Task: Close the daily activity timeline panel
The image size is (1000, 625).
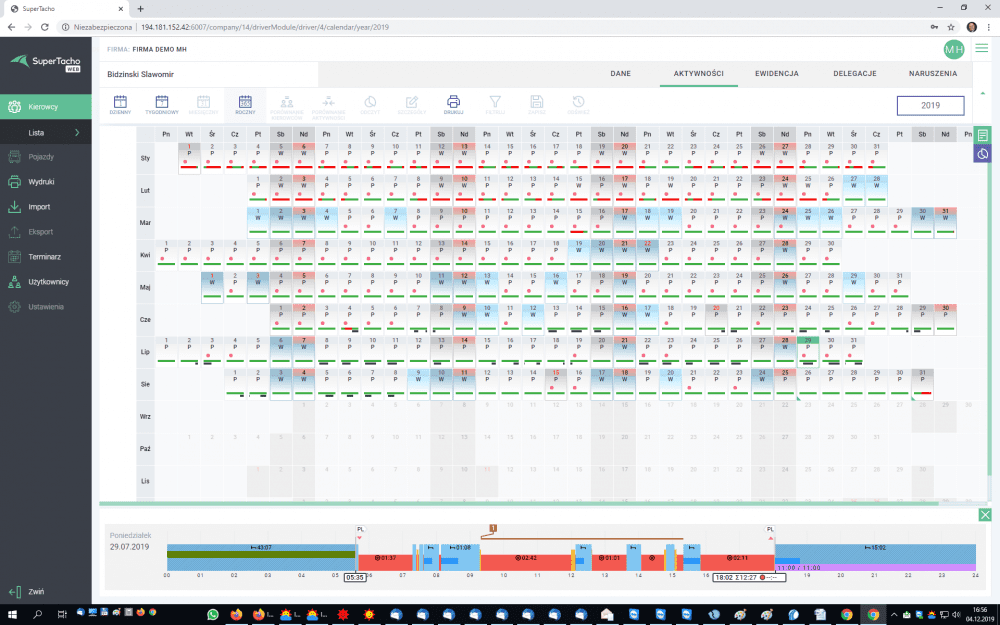Action: click(985, 515)
